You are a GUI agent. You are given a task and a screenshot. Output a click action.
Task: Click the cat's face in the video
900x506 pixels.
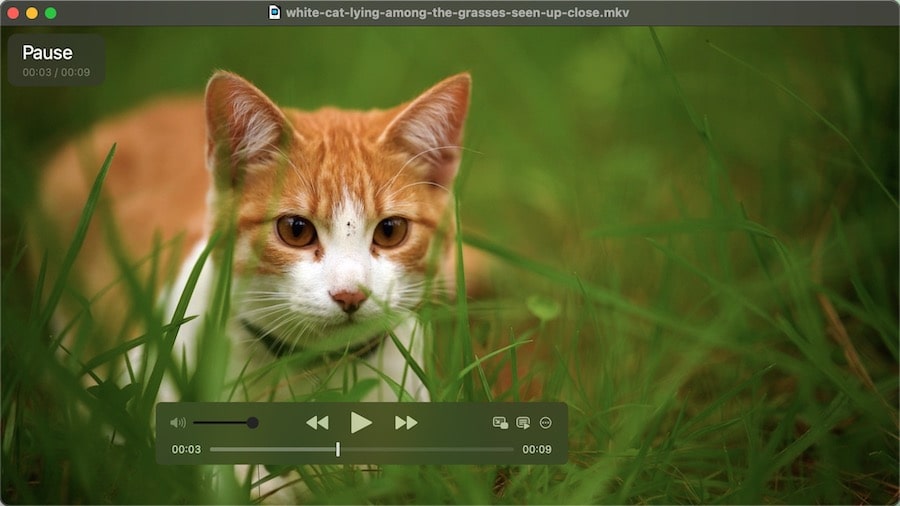[x=340, y=240]
